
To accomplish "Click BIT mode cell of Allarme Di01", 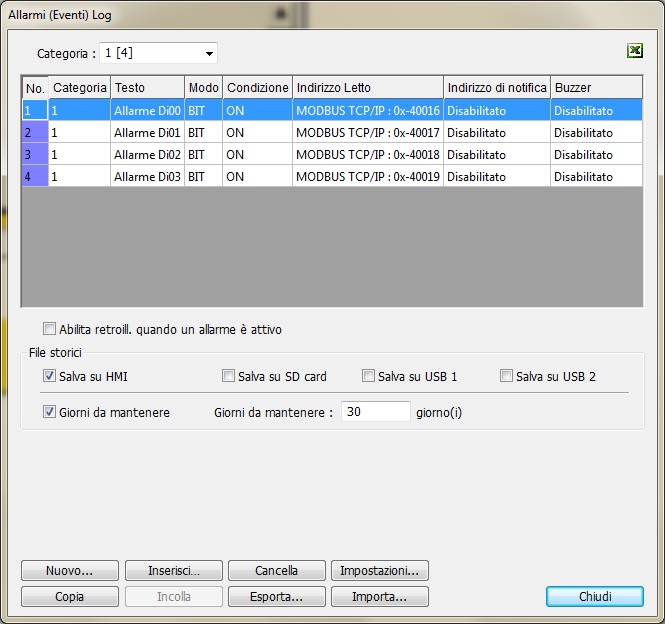I will pyautogui.click(x=204, y=132).
